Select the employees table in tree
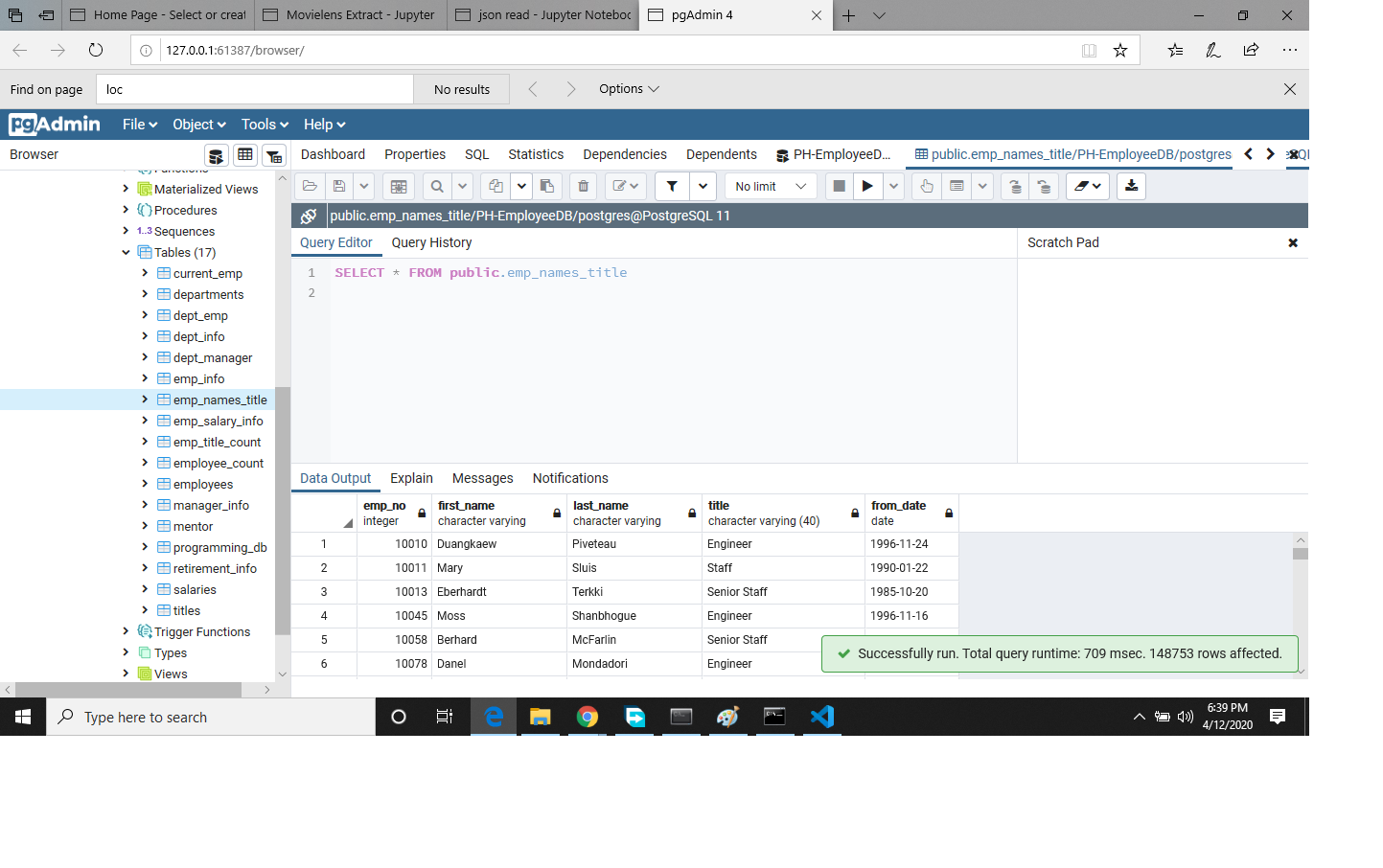Image resolution: width=1383 pixels, height=868 pixels. (202, 484)
